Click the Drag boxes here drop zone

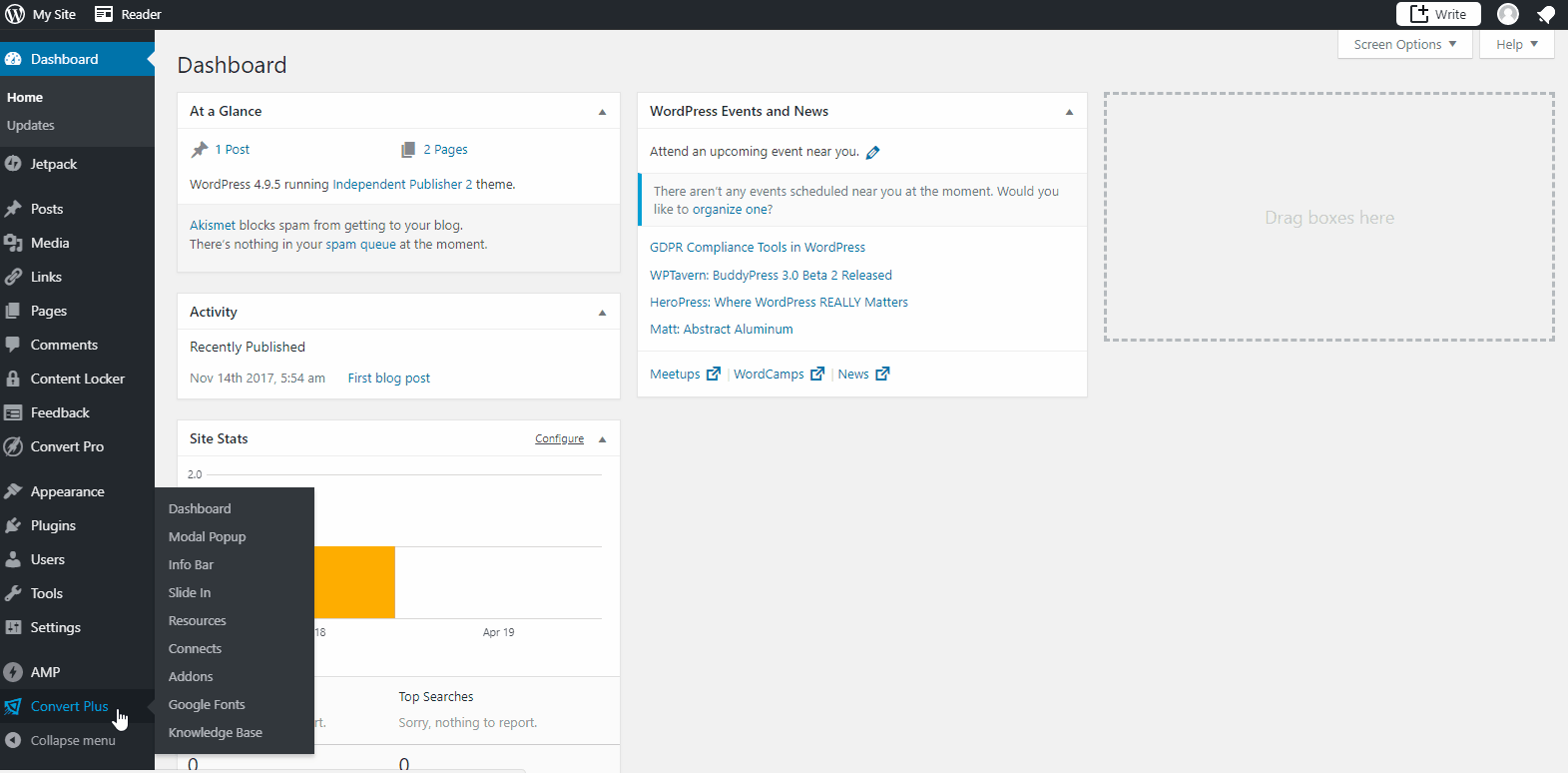point(1329,217)
